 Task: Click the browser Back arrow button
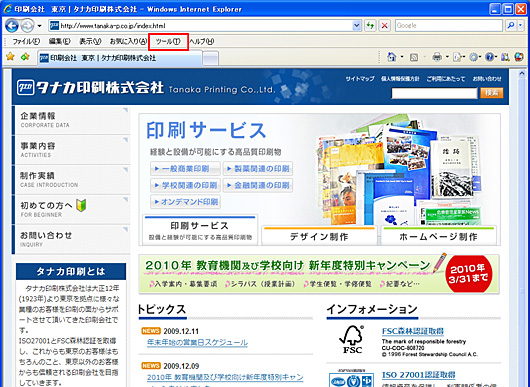click(12, 26)
